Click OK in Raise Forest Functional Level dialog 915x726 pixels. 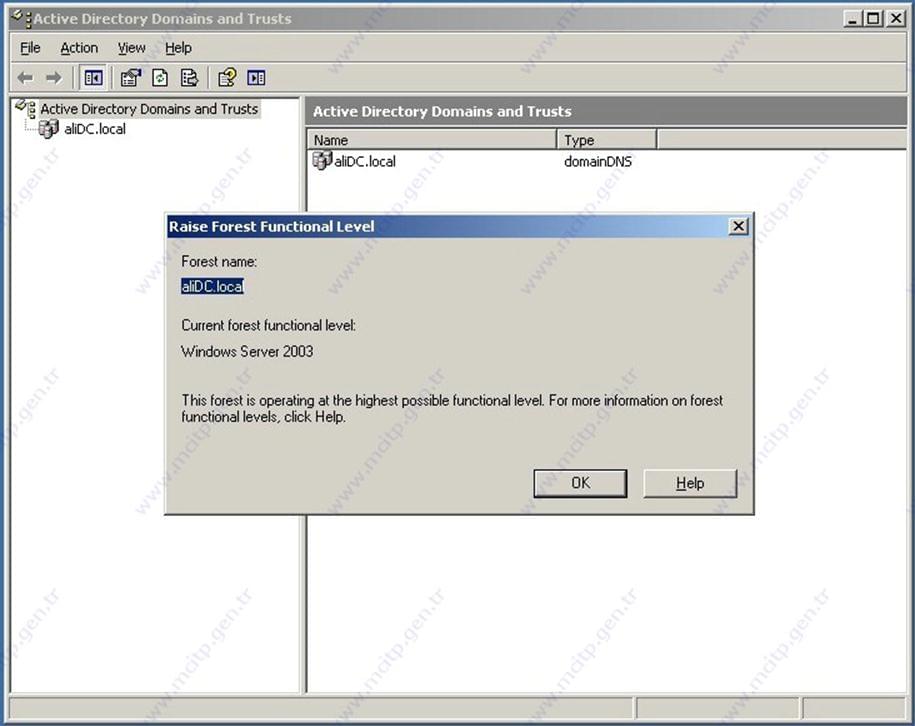[x=580, y=483]
